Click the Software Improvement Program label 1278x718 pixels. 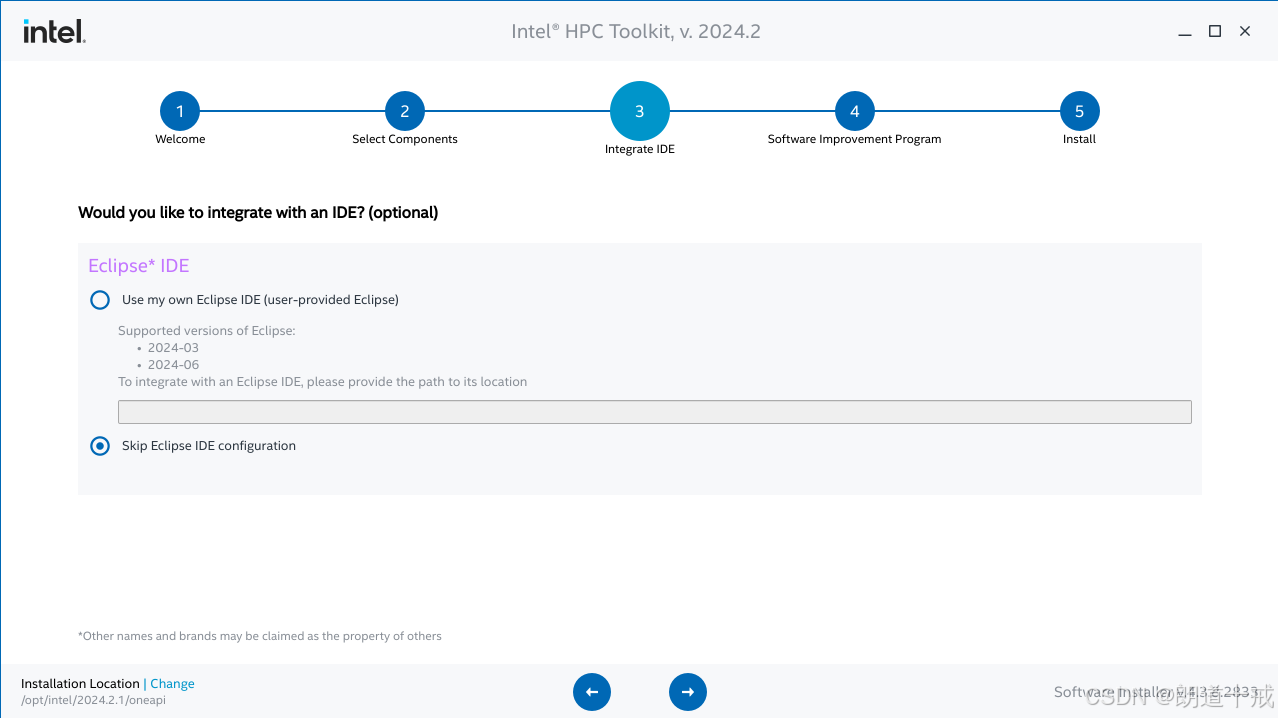click(x=855, y=139)
